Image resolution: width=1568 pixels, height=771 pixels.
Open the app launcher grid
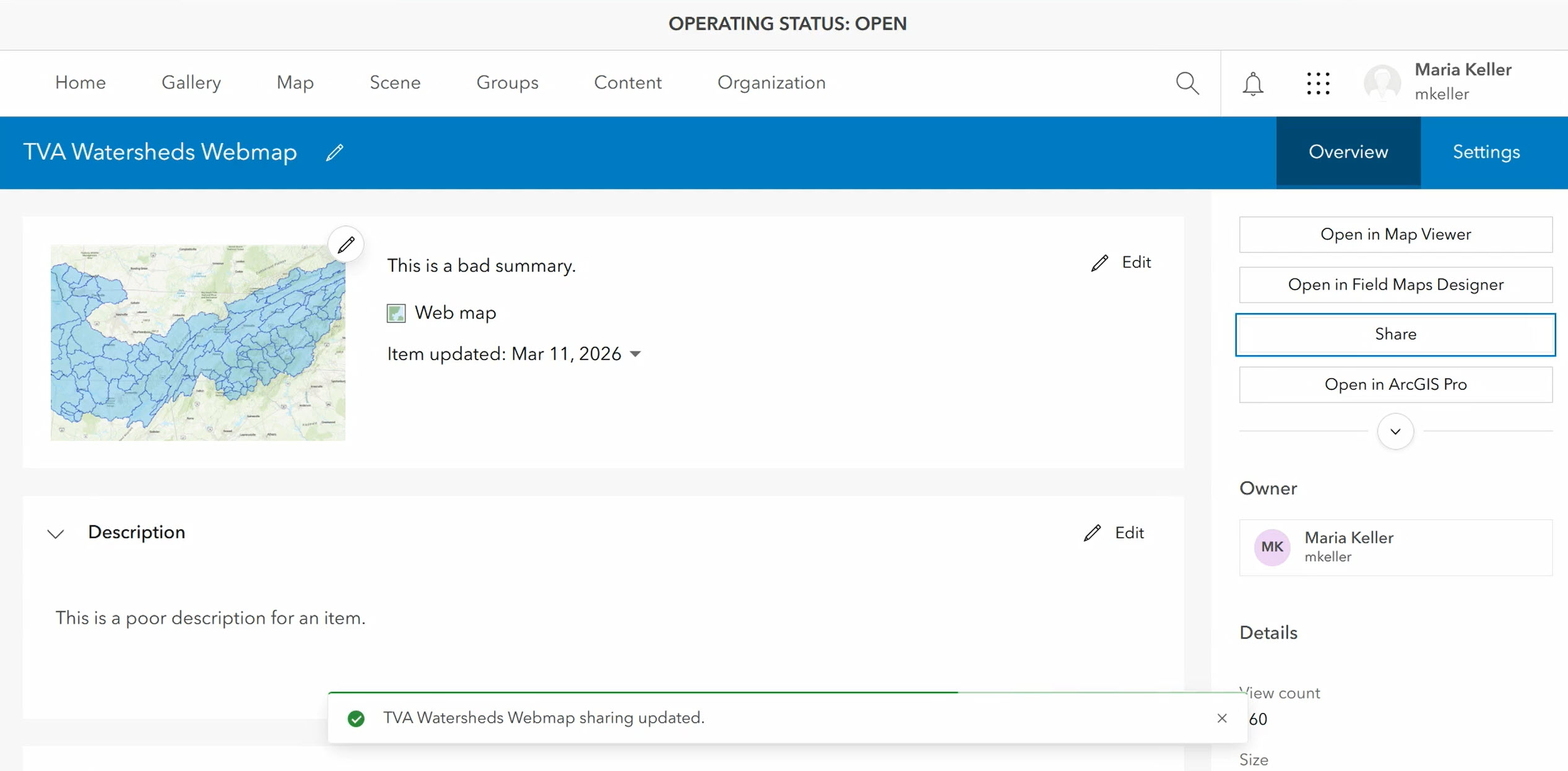(x=1318, y=84)
